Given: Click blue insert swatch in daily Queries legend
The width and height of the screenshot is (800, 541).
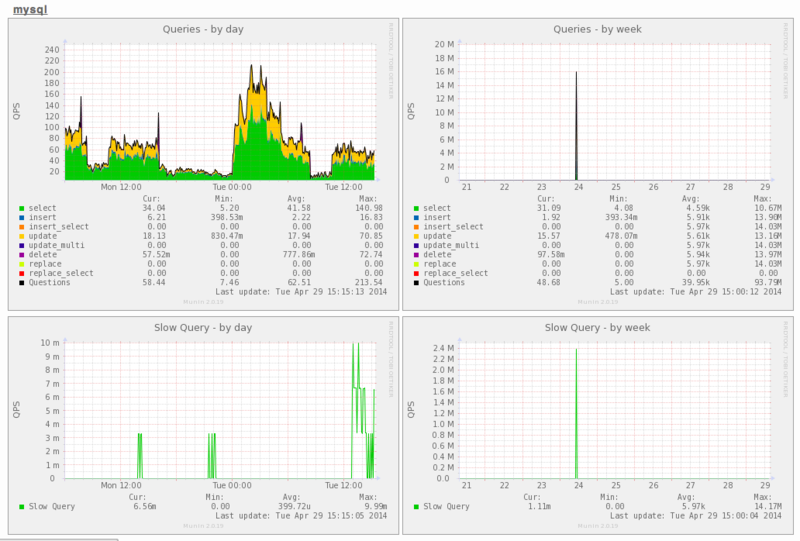Looking at the screenshot, I should (21, 217).
